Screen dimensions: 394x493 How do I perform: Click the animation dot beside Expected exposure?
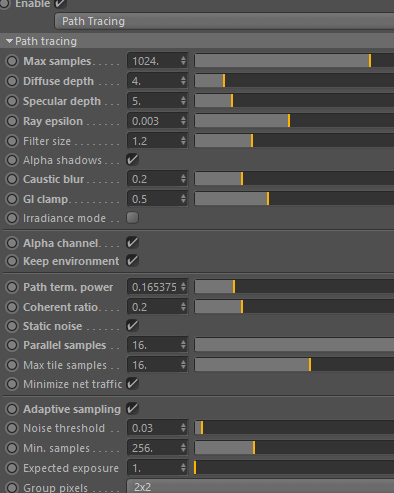click(x=12, y=468)
